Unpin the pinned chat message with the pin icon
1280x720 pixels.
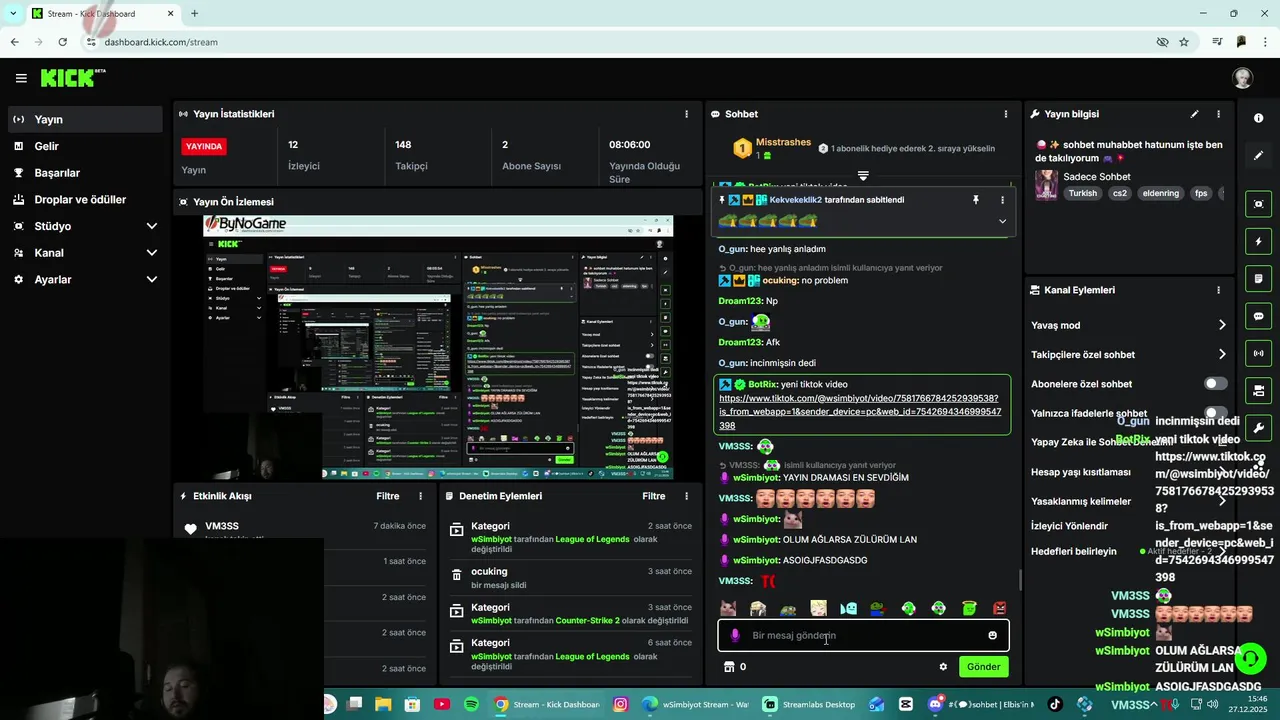click(x=976, y=200)
